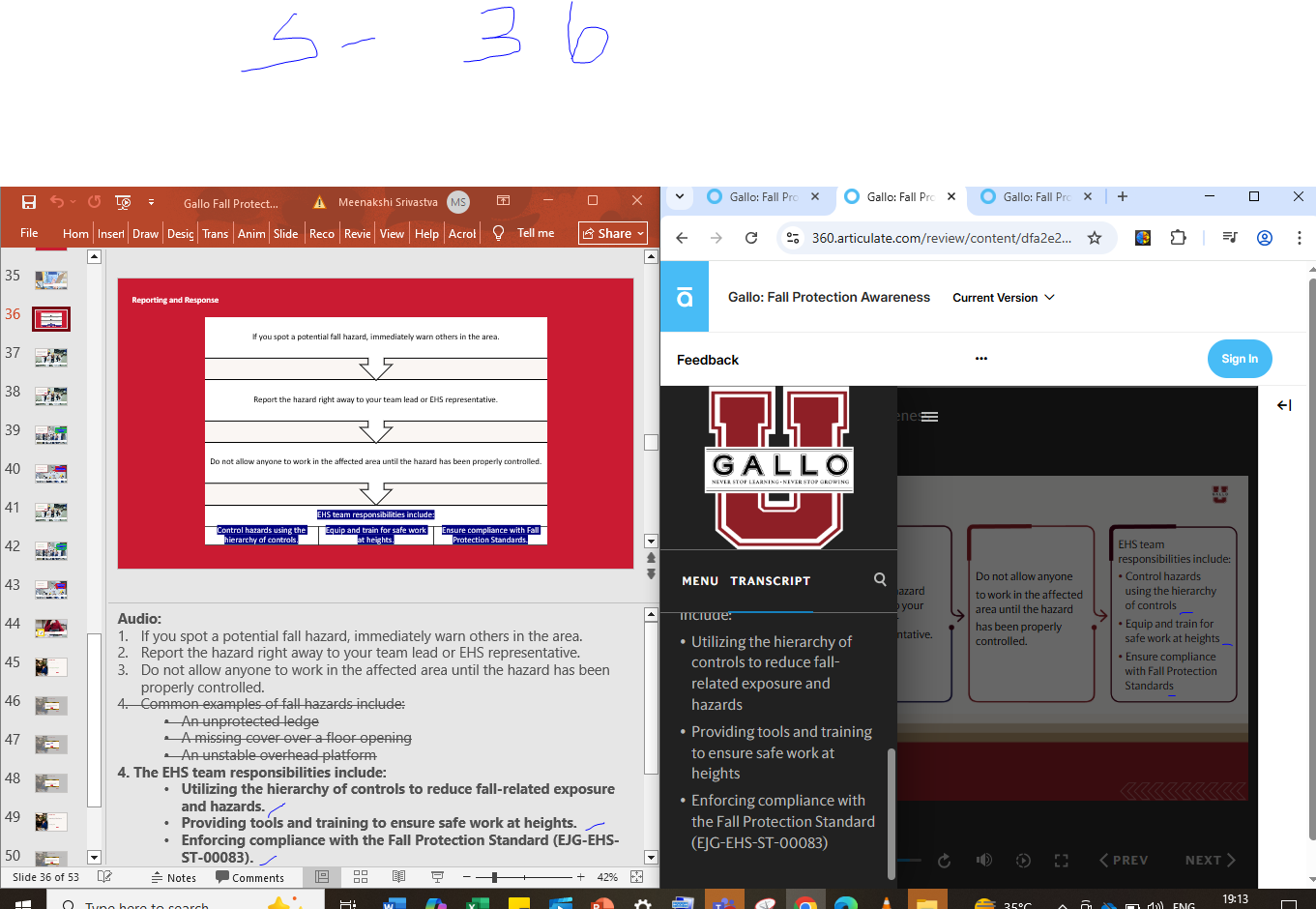1316x909 pixels.
Task: Open Feedback more options ellipsis
Action: coord(981,359)
